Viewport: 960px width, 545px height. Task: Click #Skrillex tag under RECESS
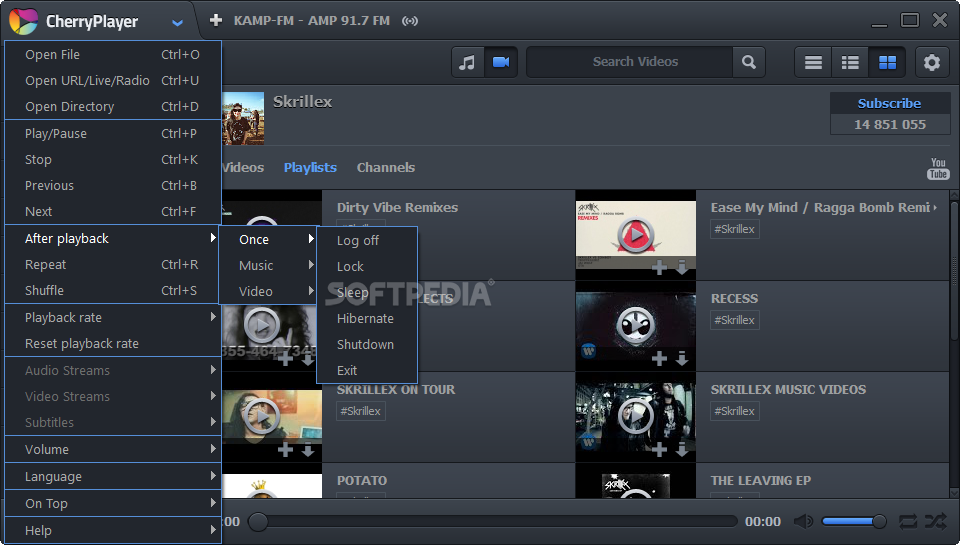click(x=735, y=320)
